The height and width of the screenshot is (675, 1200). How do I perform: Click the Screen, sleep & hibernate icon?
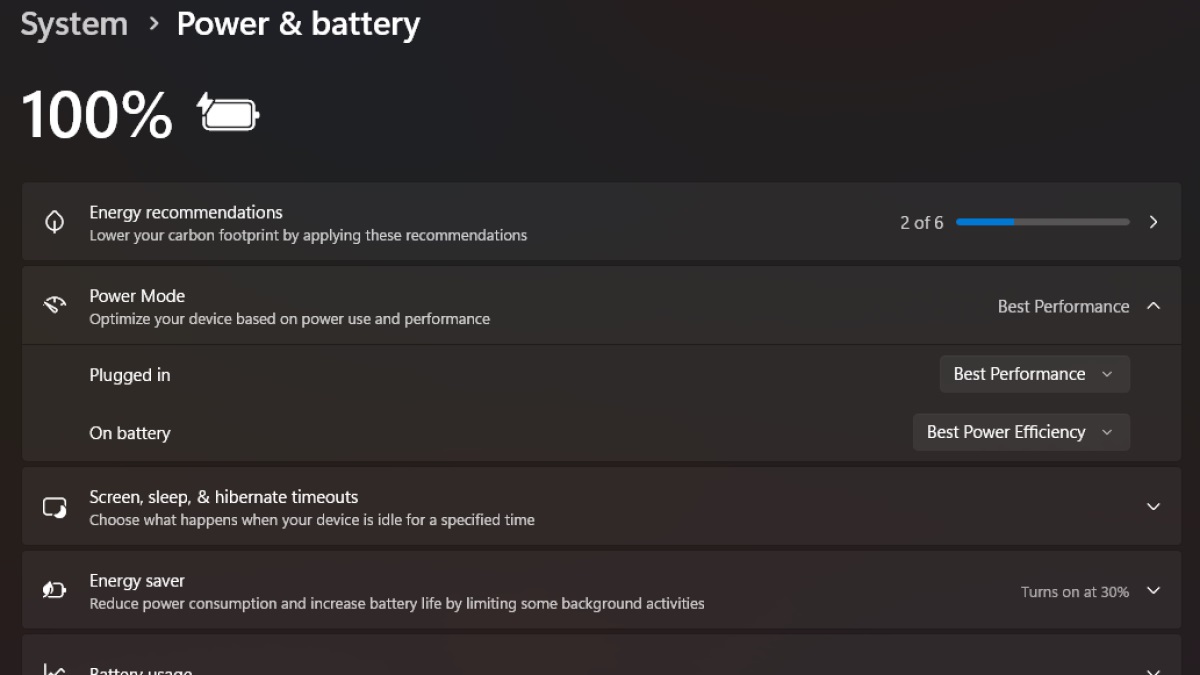click(x=54, y=507)
